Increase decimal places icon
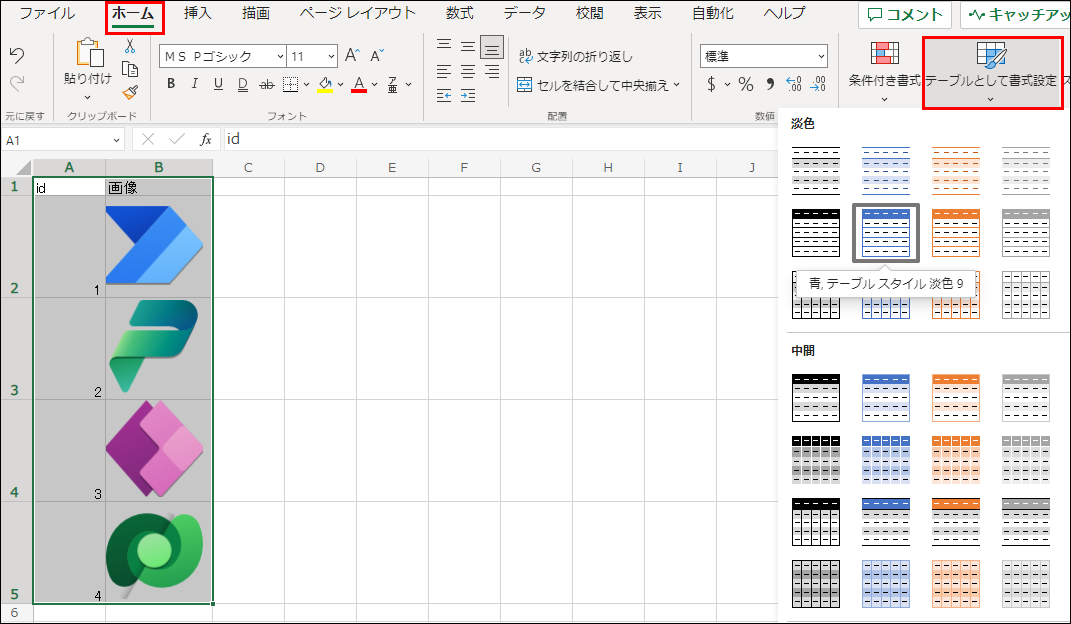1071x624 pixels. tap(794, 84)
